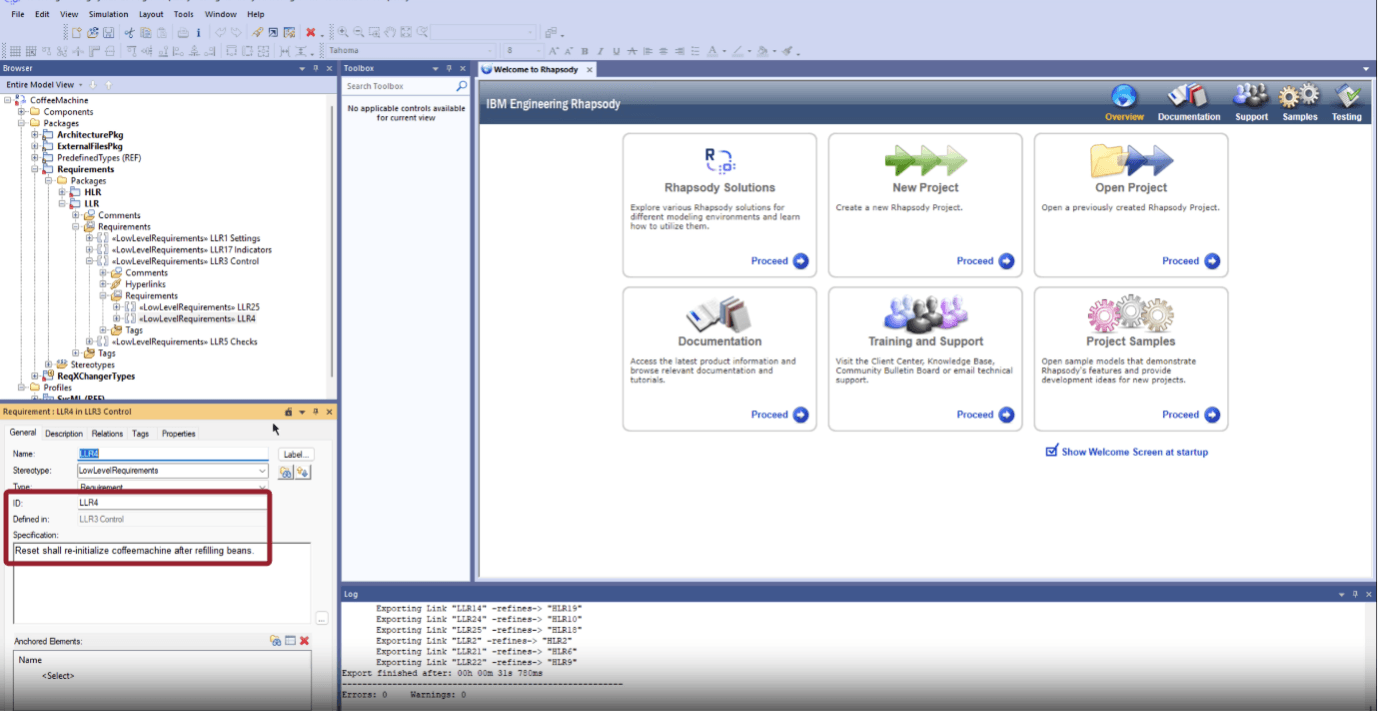Click the red X delete toolbar icon

311,33
